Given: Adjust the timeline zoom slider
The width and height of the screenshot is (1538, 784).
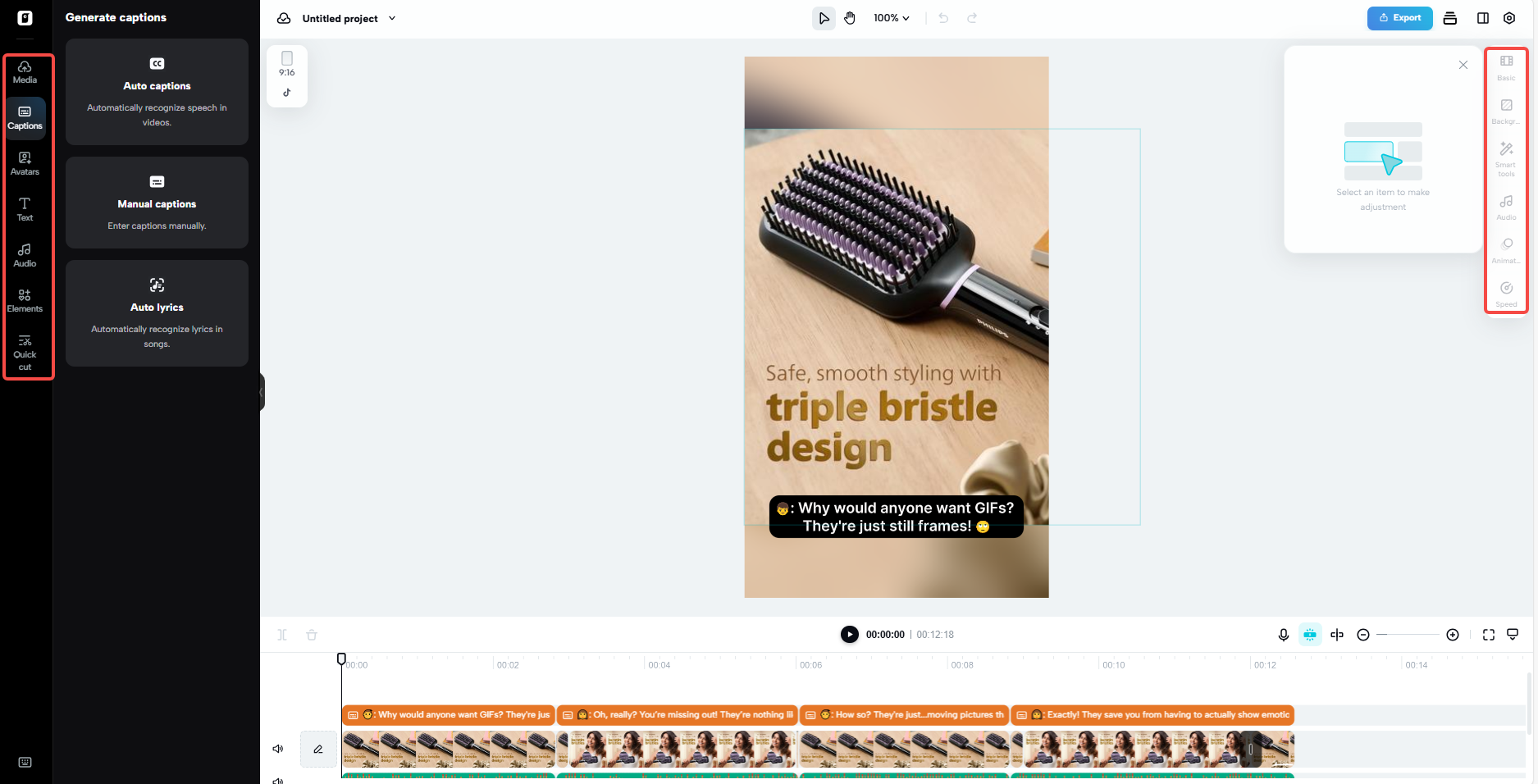Looking at the screenshot, I should point(1408,635).
